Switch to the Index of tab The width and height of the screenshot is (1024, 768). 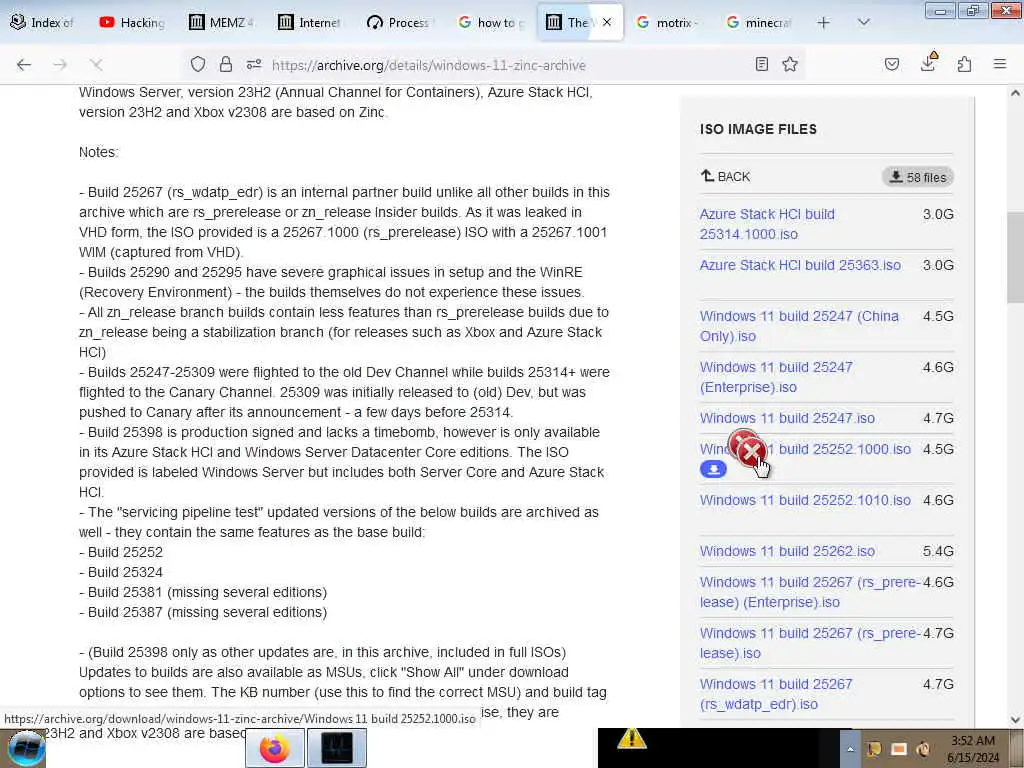tap(44, 23)
